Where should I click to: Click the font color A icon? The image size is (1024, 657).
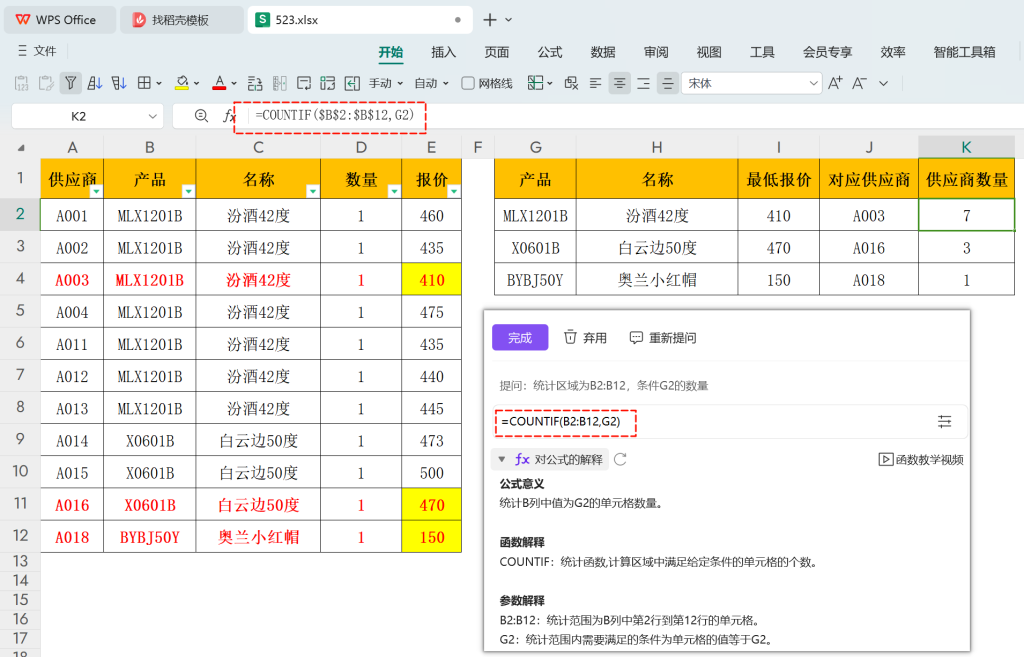[x=219, y=83]
